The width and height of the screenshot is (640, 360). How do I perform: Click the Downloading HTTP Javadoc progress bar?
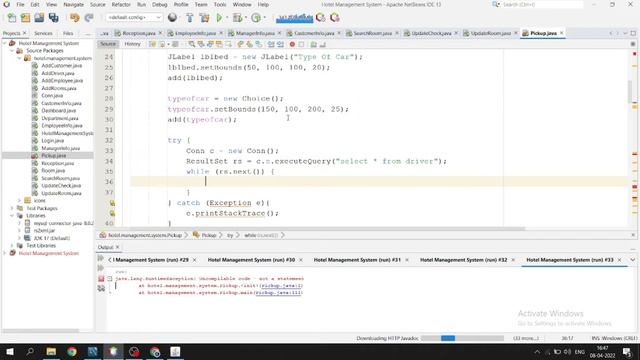click(462, 338)
